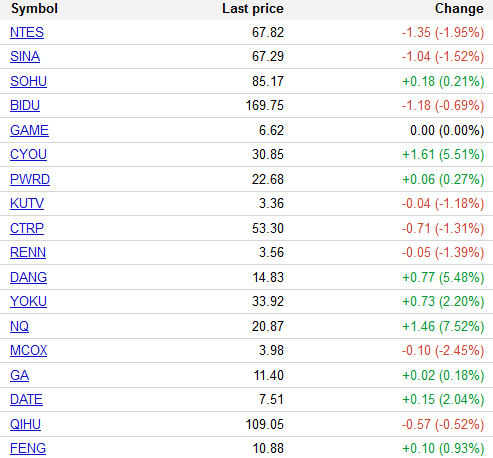Open the CTRP stock link
Screen dimensions: 493x458
pyautogui.click(x=27, y=228)
